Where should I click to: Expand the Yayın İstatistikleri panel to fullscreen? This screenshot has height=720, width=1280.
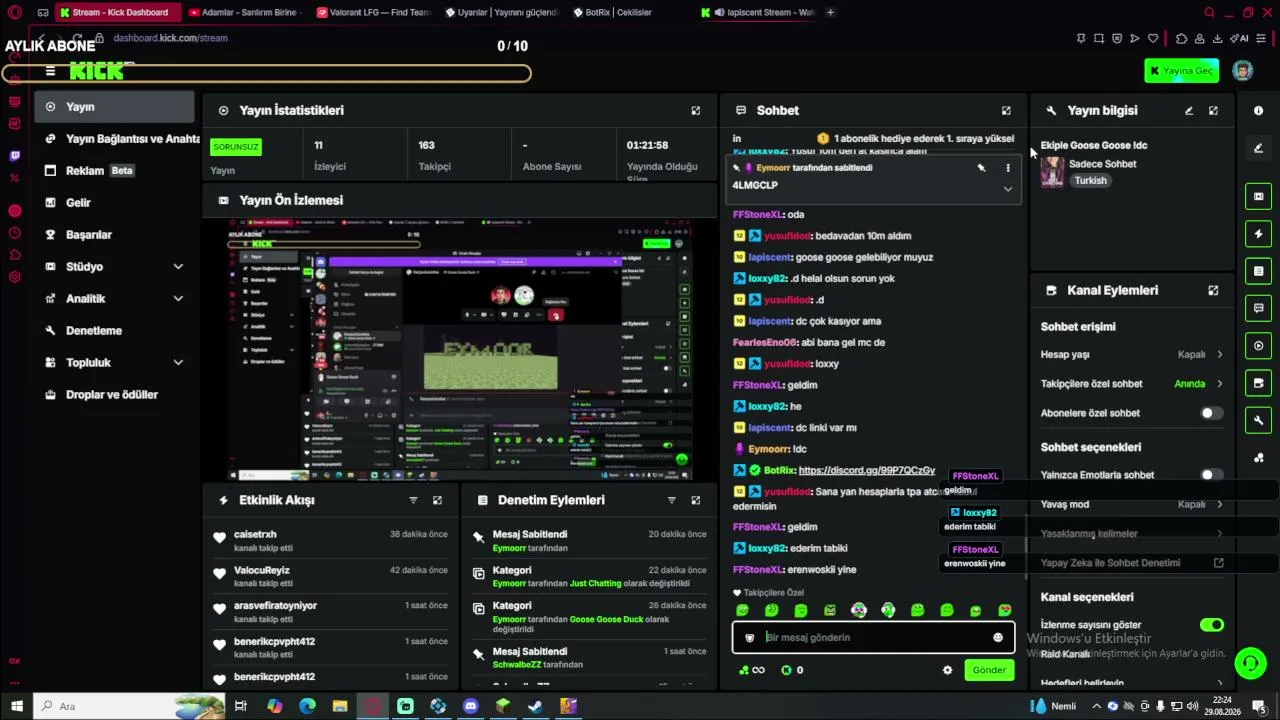(x=696, y=110)
